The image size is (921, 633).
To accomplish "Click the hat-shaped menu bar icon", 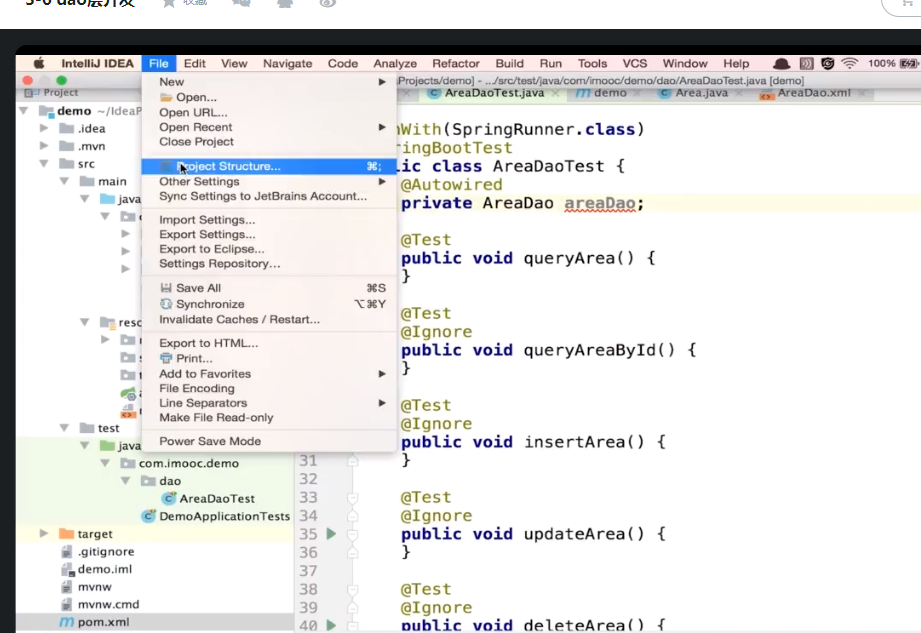I will [x=781, y=63].
